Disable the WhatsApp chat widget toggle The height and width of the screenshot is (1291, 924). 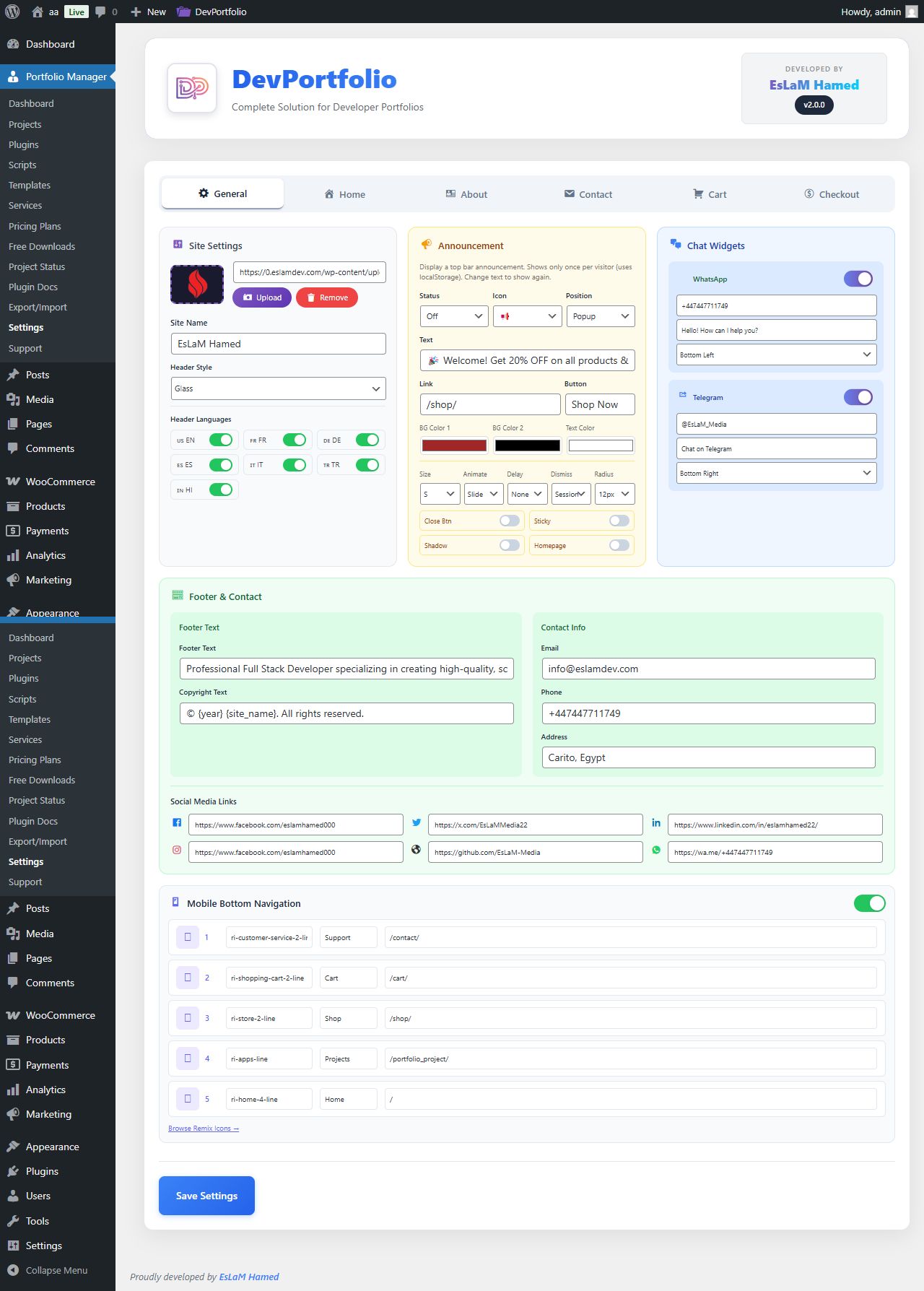point(858,279)
